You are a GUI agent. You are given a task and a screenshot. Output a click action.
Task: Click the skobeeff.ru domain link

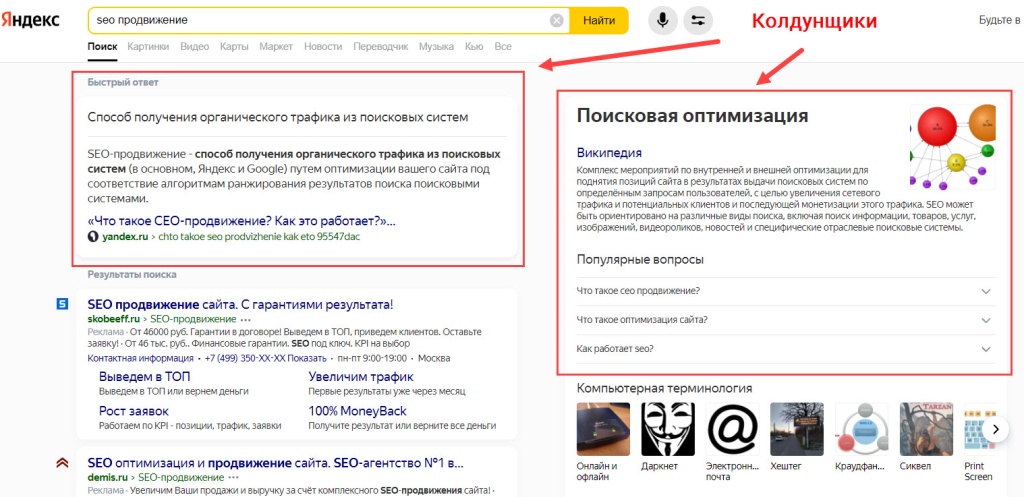click(114, 319)
